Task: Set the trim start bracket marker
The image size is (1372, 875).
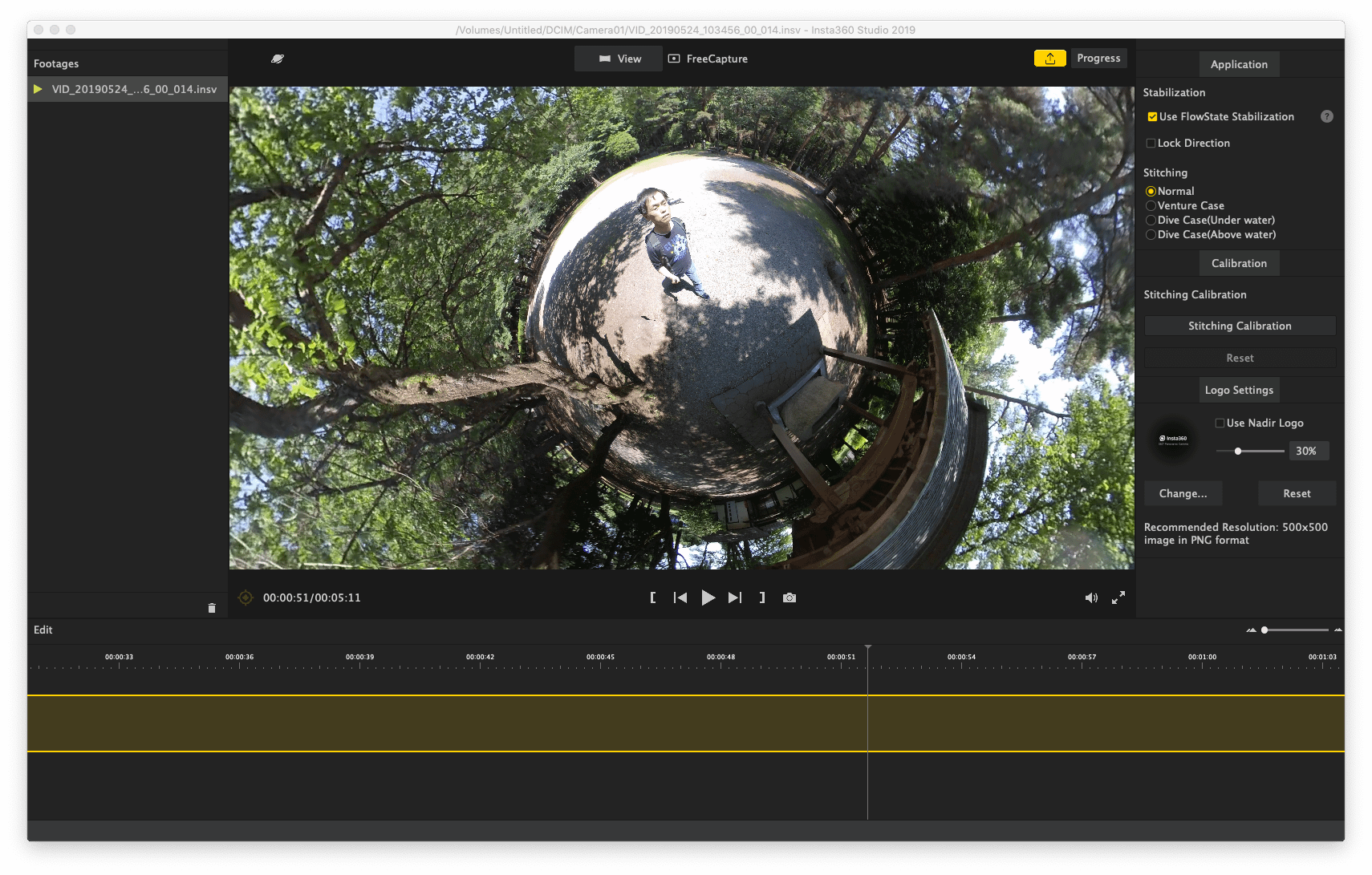Action: (x=653, y=598)
